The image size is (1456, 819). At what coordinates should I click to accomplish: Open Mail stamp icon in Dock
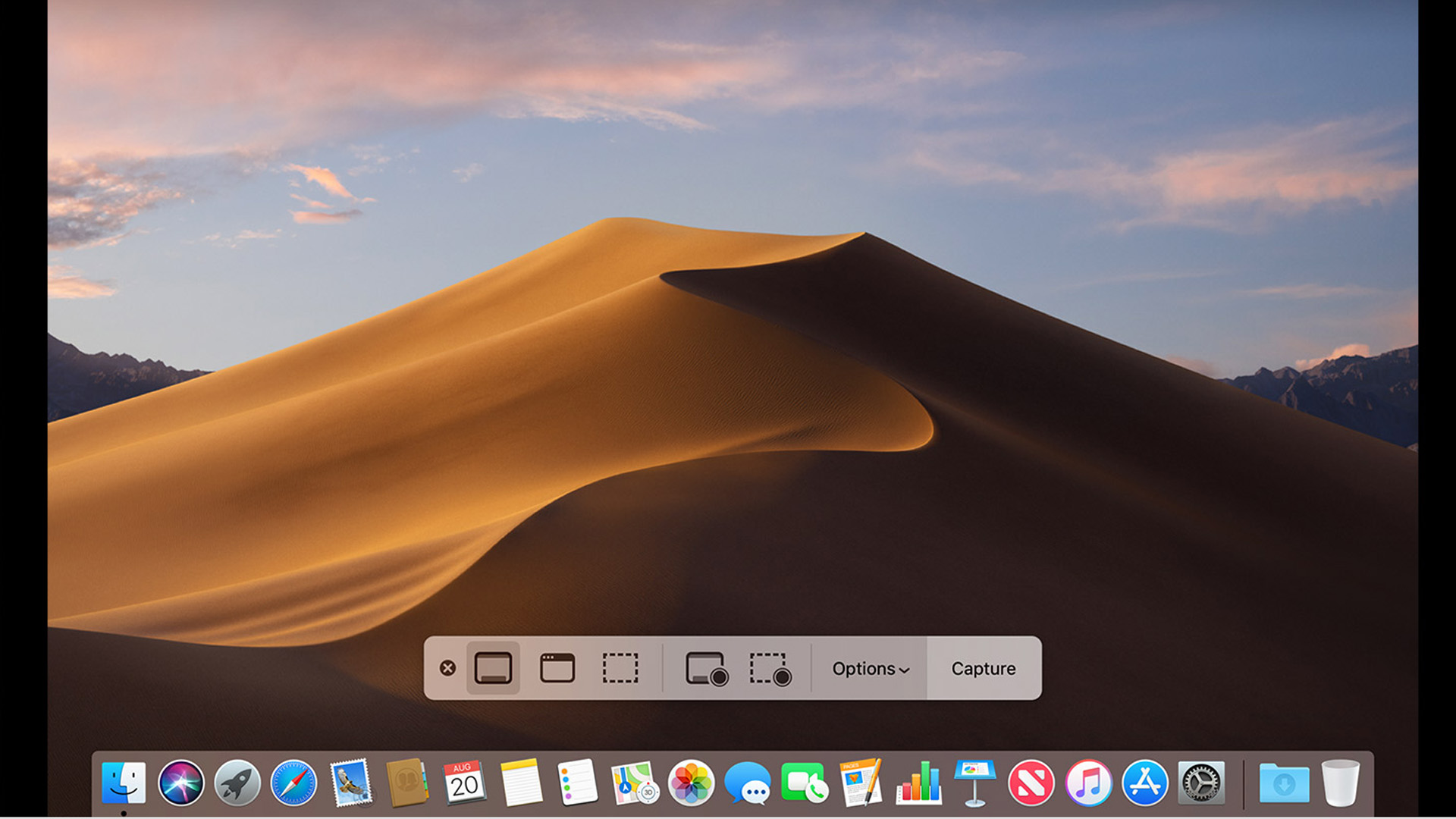(351, 783)
